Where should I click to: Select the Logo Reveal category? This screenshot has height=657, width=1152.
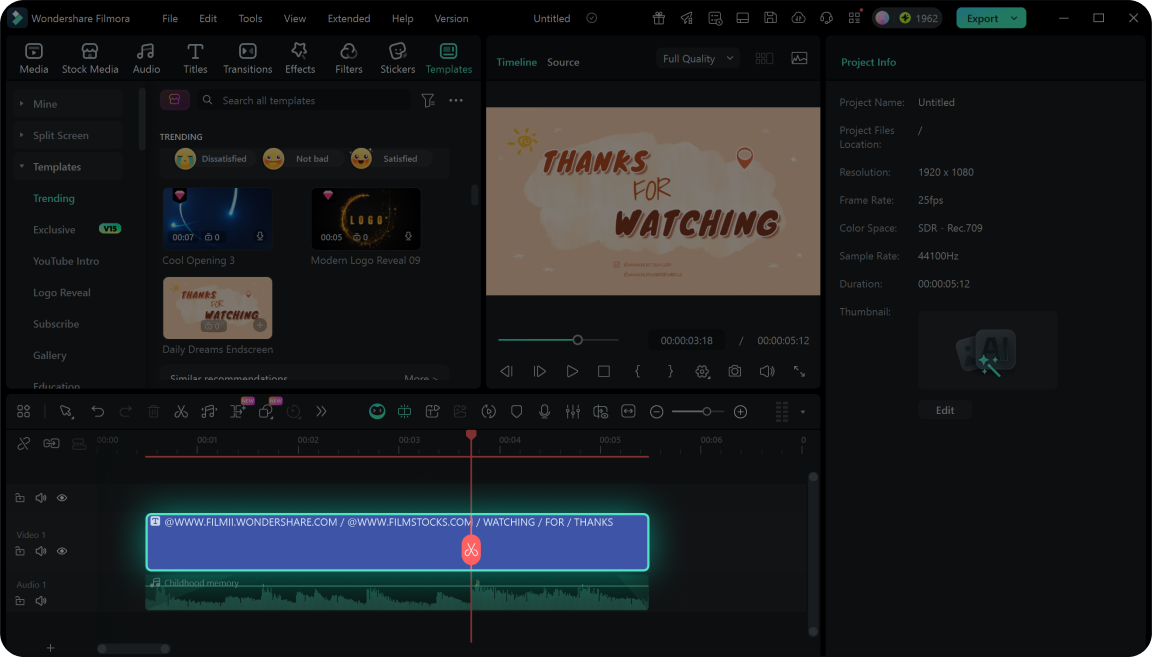[62, 292]
